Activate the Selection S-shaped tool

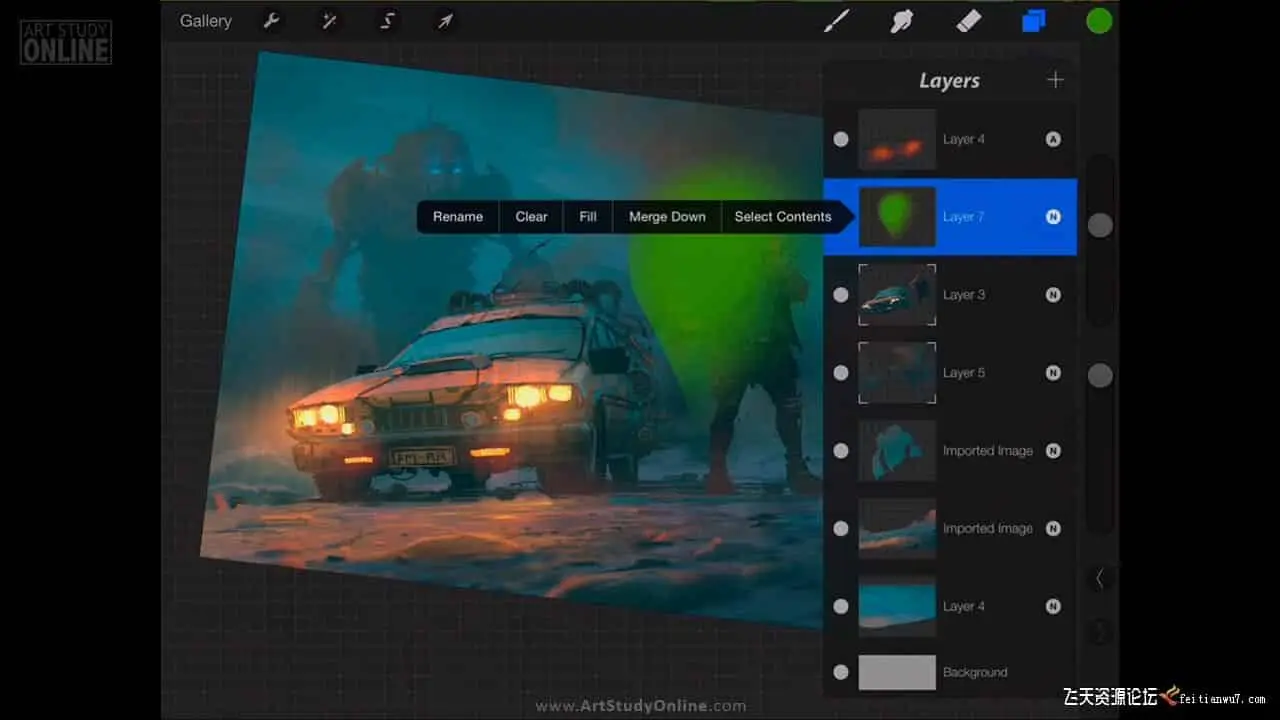tap(387, 21)
